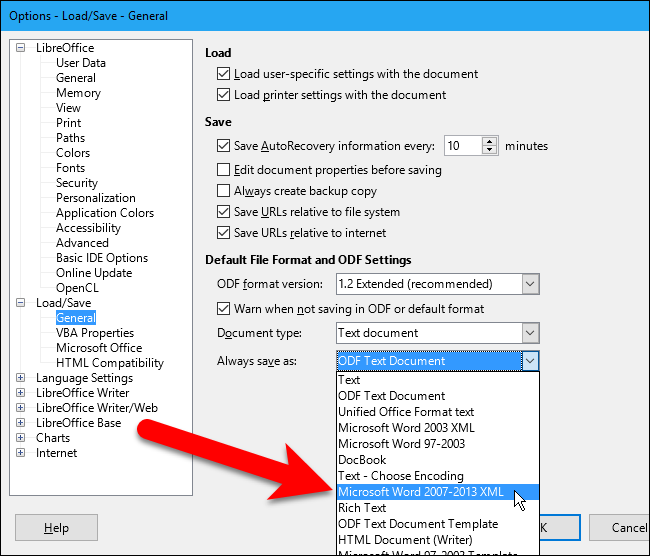Collapse the Load/Save tree node
The width and height of the screenshot is (650, 556).
coord(20,303)
